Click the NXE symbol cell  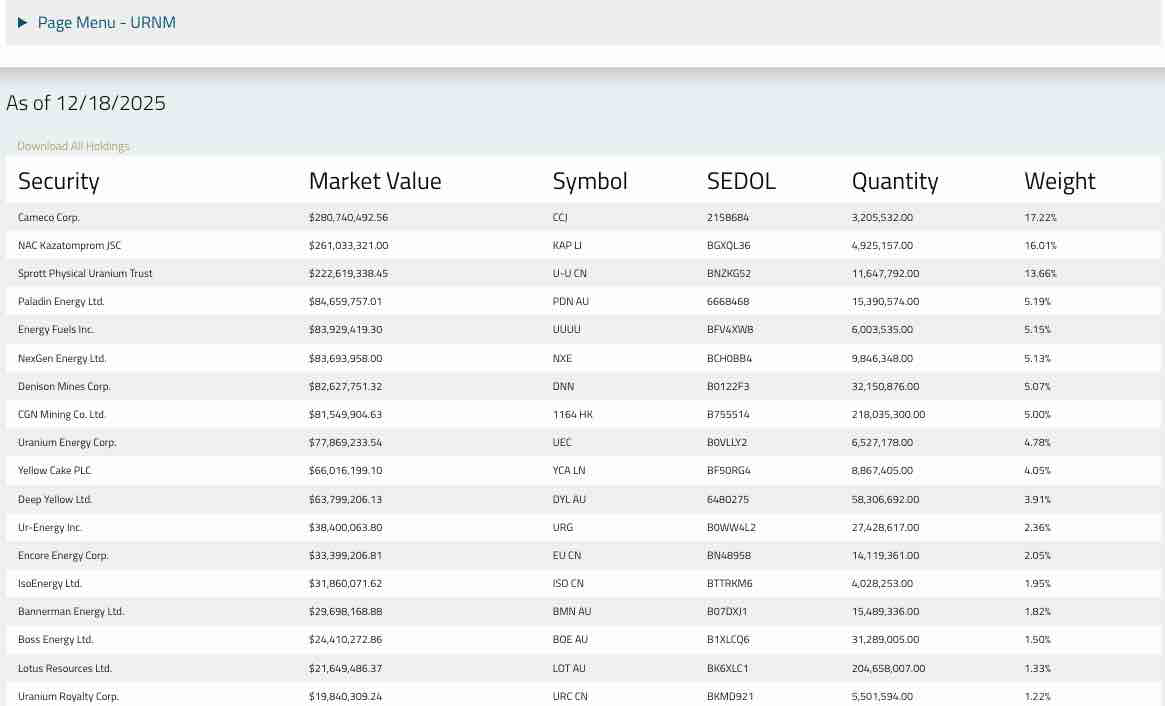click(x=562, y=358)
